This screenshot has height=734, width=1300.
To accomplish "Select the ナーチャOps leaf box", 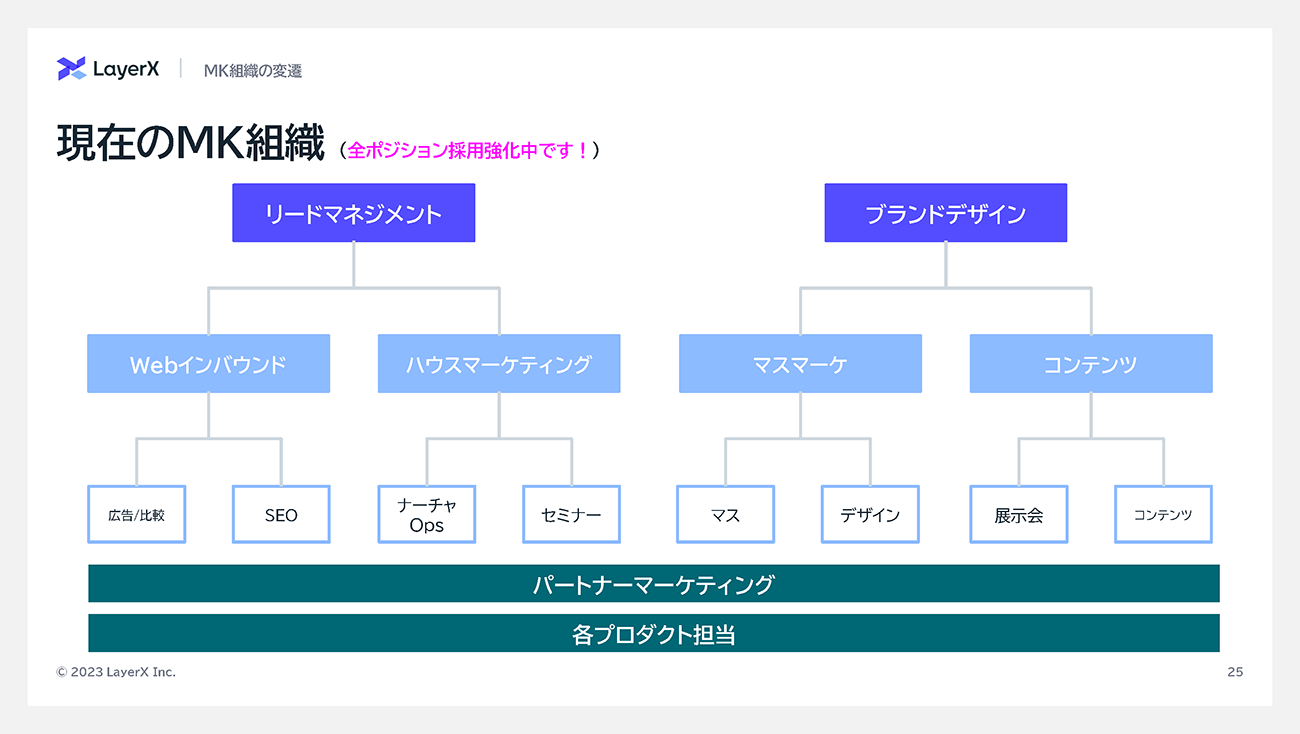I will point(426,515).
